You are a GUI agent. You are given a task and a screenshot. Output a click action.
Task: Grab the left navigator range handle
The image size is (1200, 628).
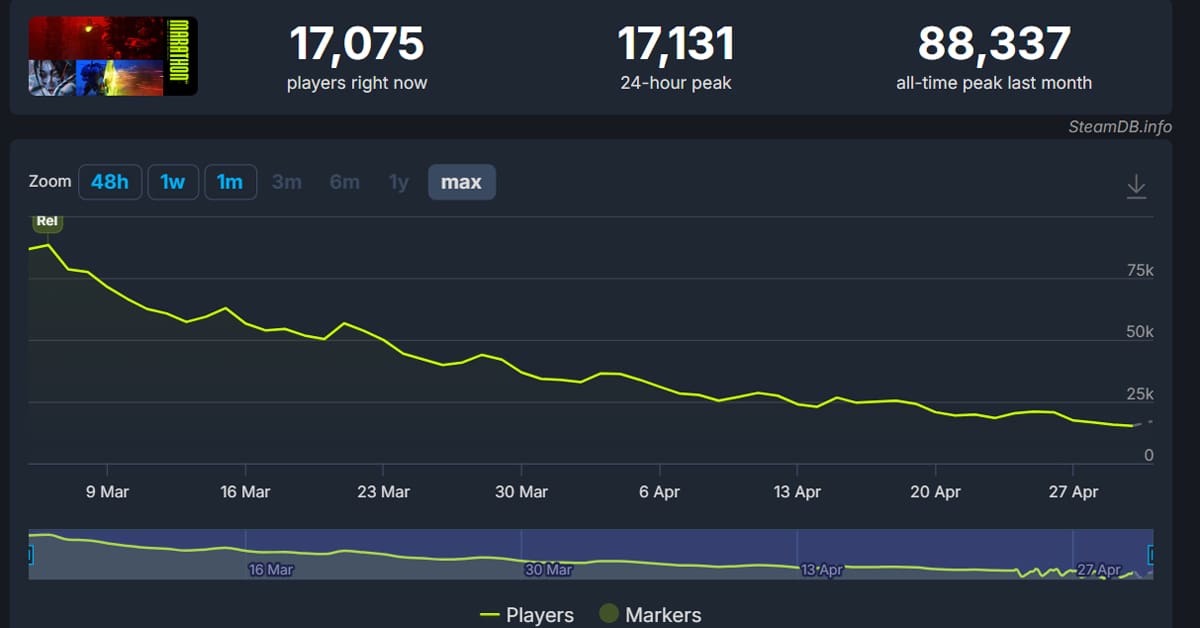(x=30, y=554)
